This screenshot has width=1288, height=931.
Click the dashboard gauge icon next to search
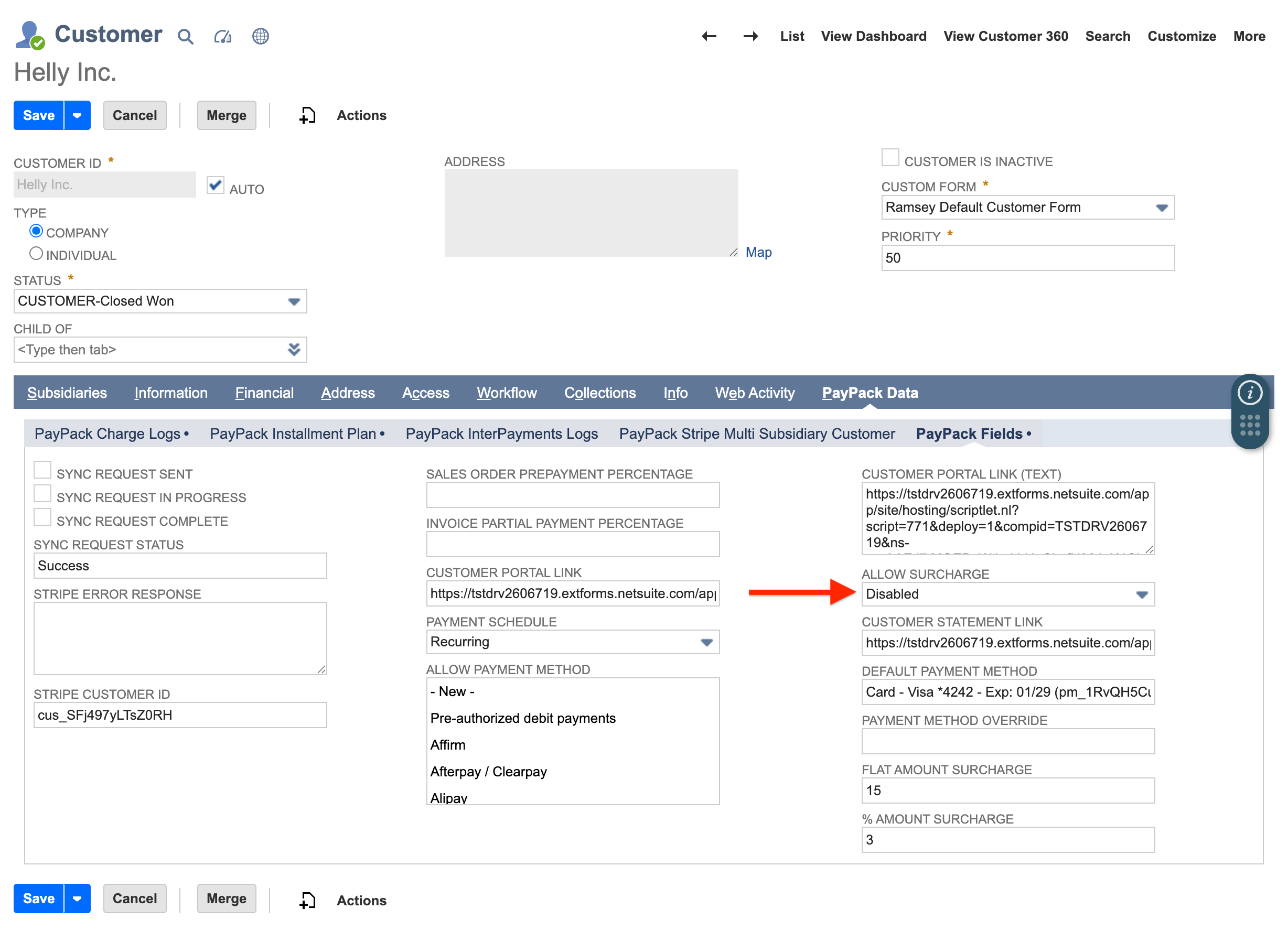pyautogui.click(x=222, y=36)
